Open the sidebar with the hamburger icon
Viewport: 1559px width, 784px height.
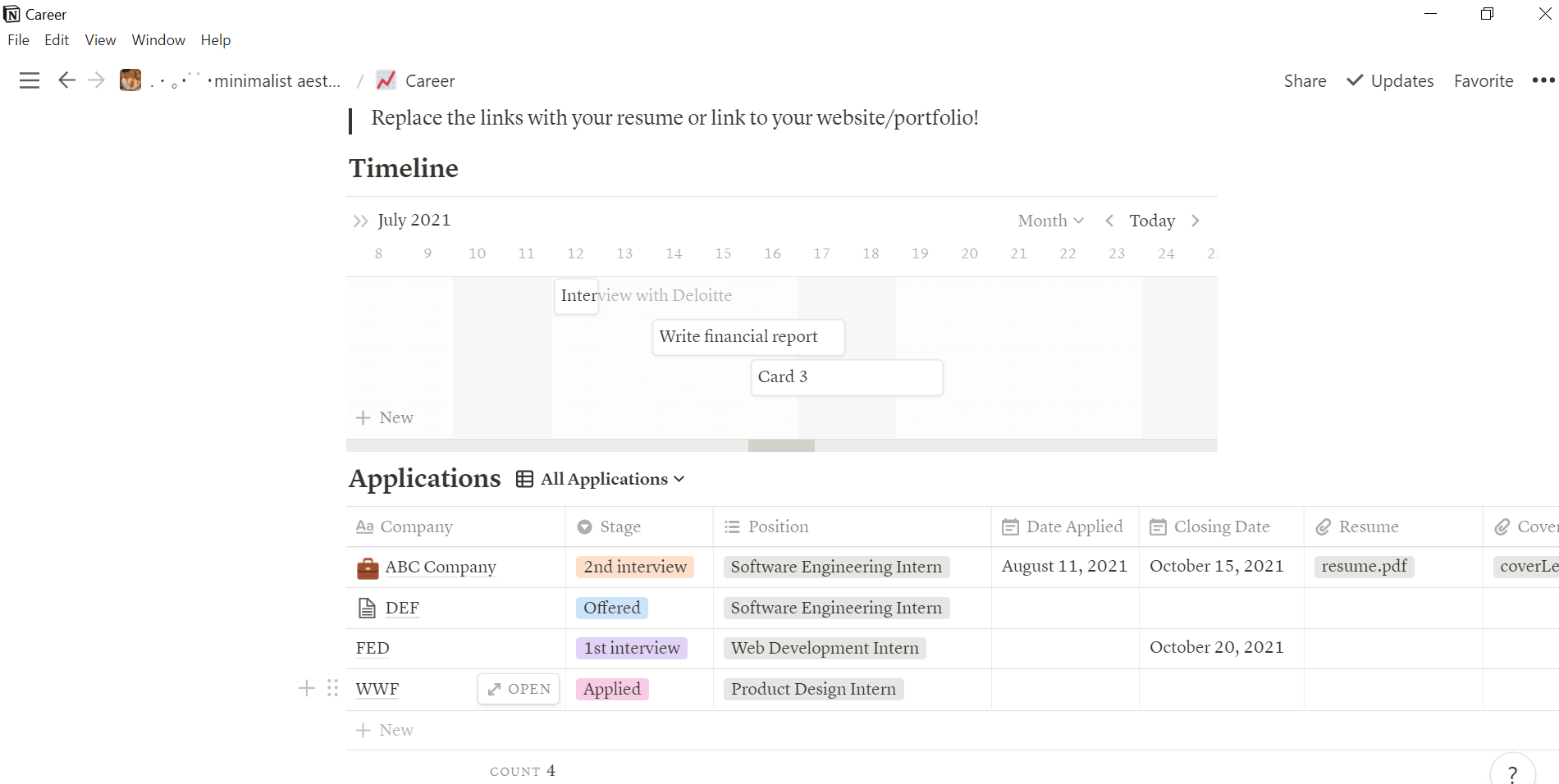coord(29,80)
